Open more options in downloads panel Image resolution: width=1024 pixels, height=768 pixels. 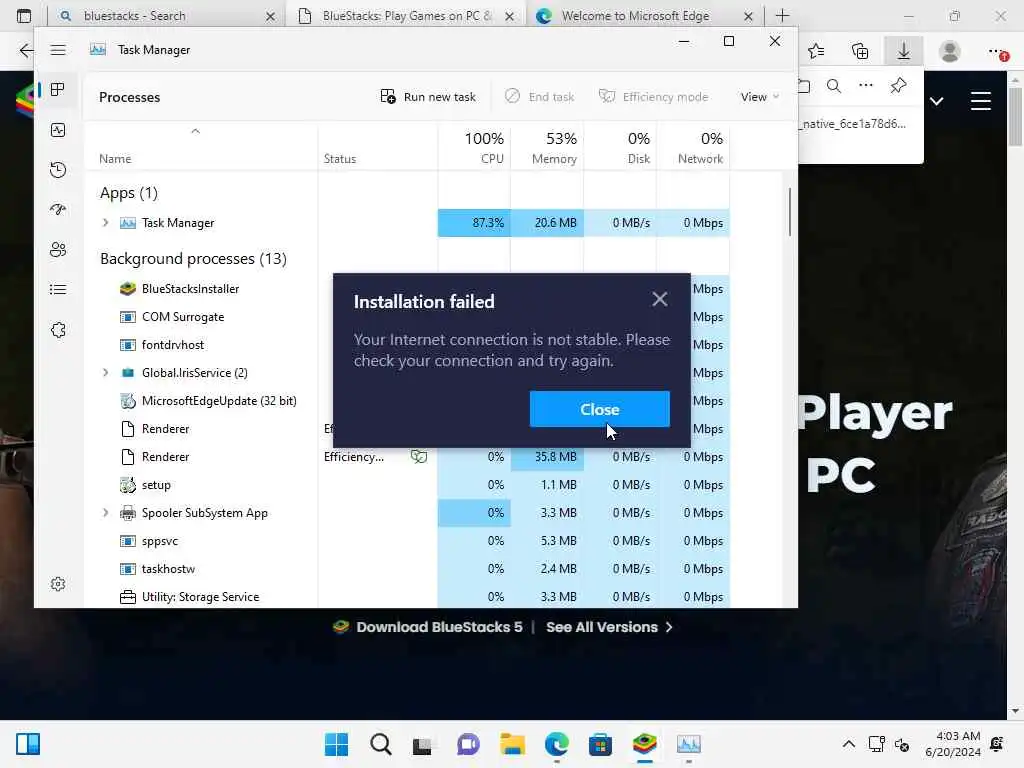tap(866, 86)
